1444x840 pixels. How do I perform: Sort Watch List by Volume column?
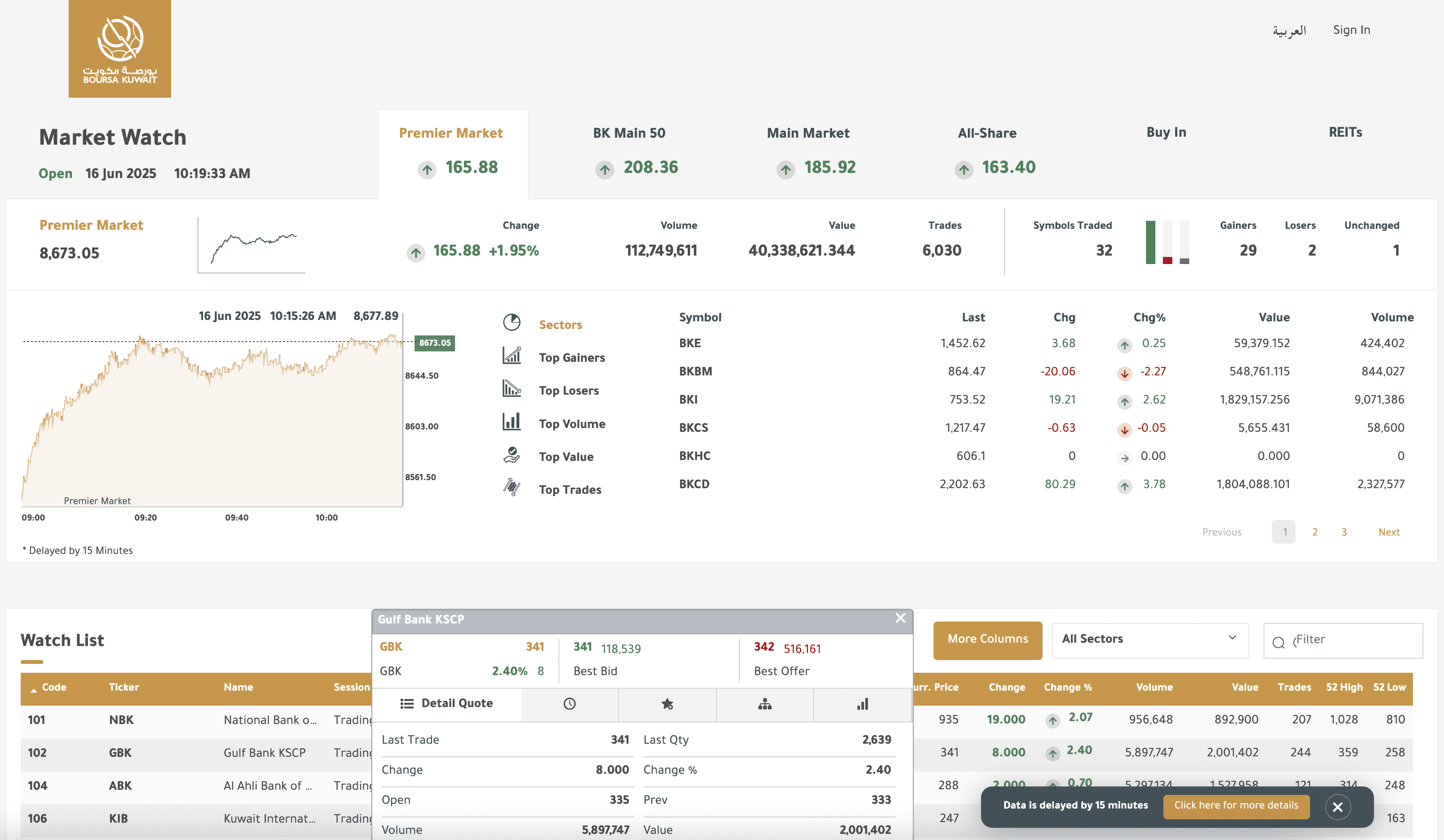click(x=1154, y=687)
